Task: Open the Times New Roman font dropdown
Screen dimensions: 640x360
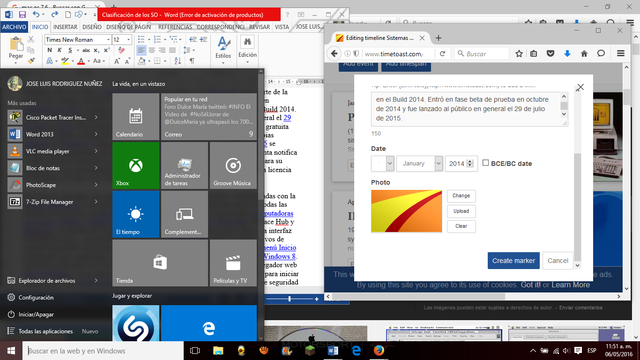Action: [x=108, y=40]
